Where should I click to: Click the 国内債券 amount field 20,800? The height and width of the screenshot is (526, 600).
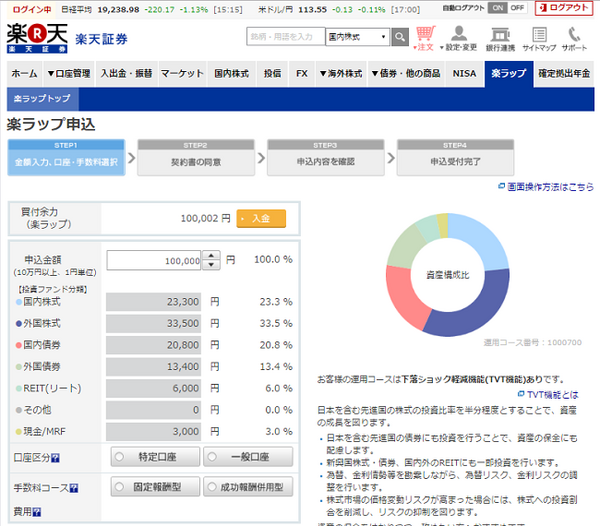153,345
